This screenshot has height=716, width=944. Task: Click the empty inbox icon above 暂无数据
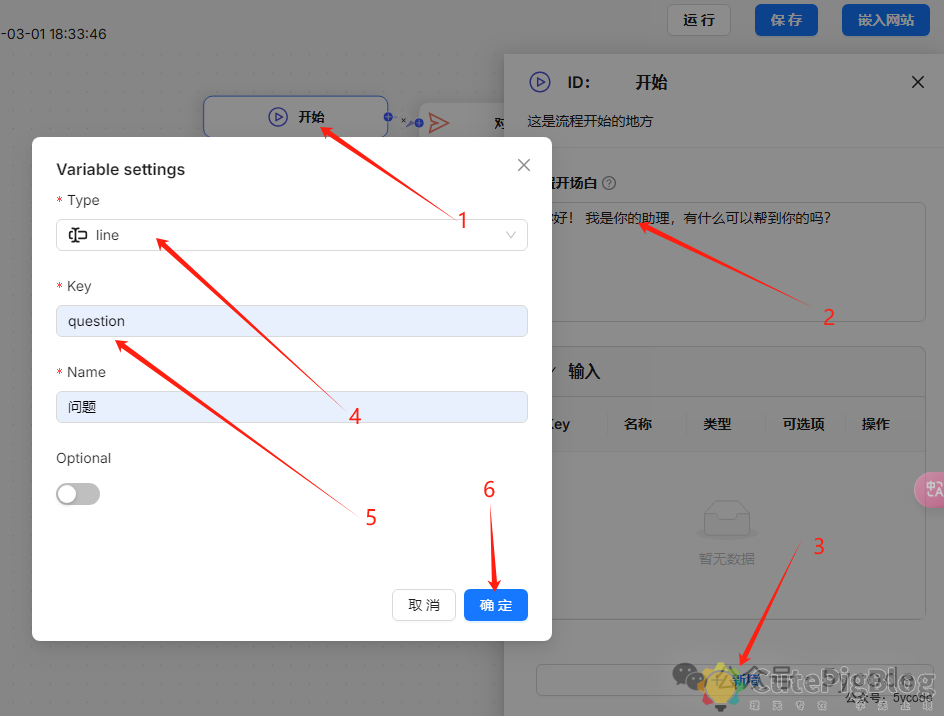click(x=726, y=520)
